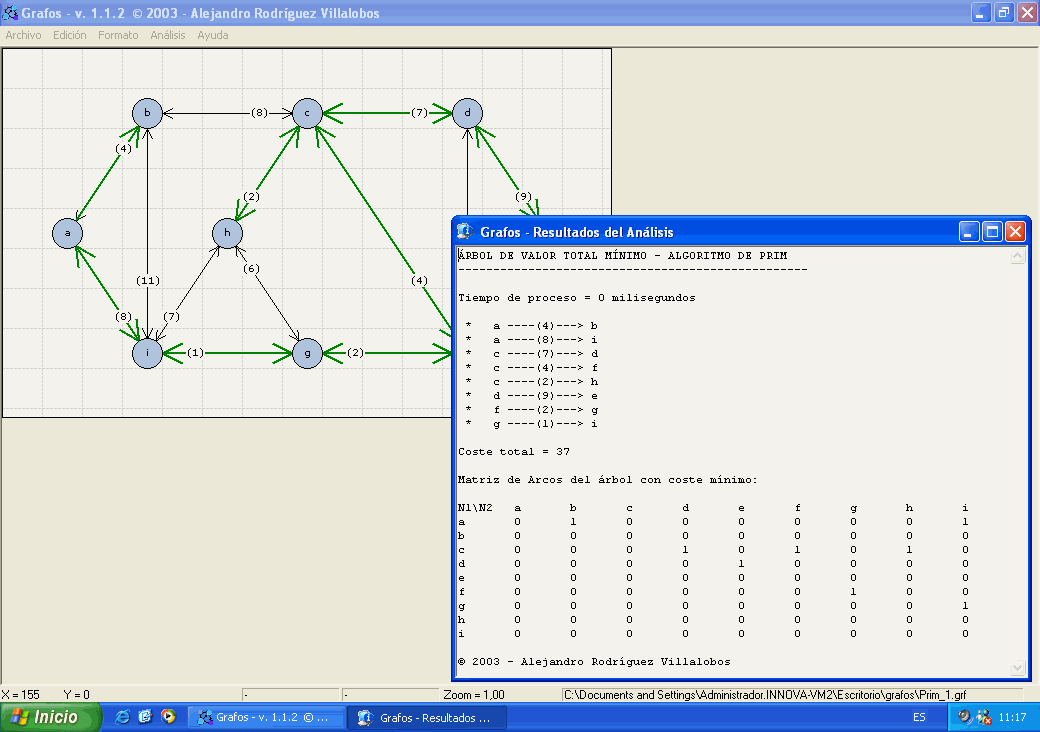Launch Internet Explorer from quick launch

tap(123, 717)
